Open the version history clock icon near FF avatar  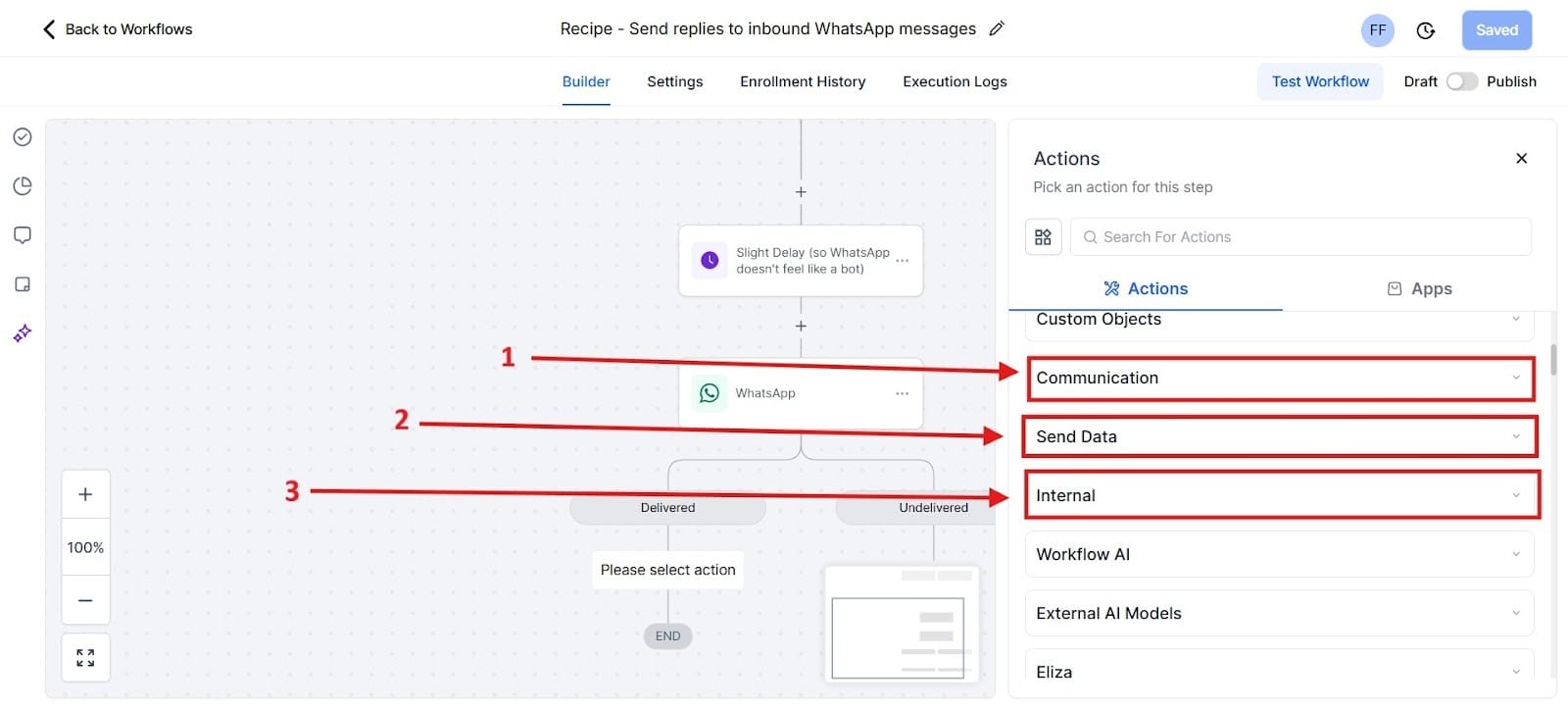click(1425, 29)
